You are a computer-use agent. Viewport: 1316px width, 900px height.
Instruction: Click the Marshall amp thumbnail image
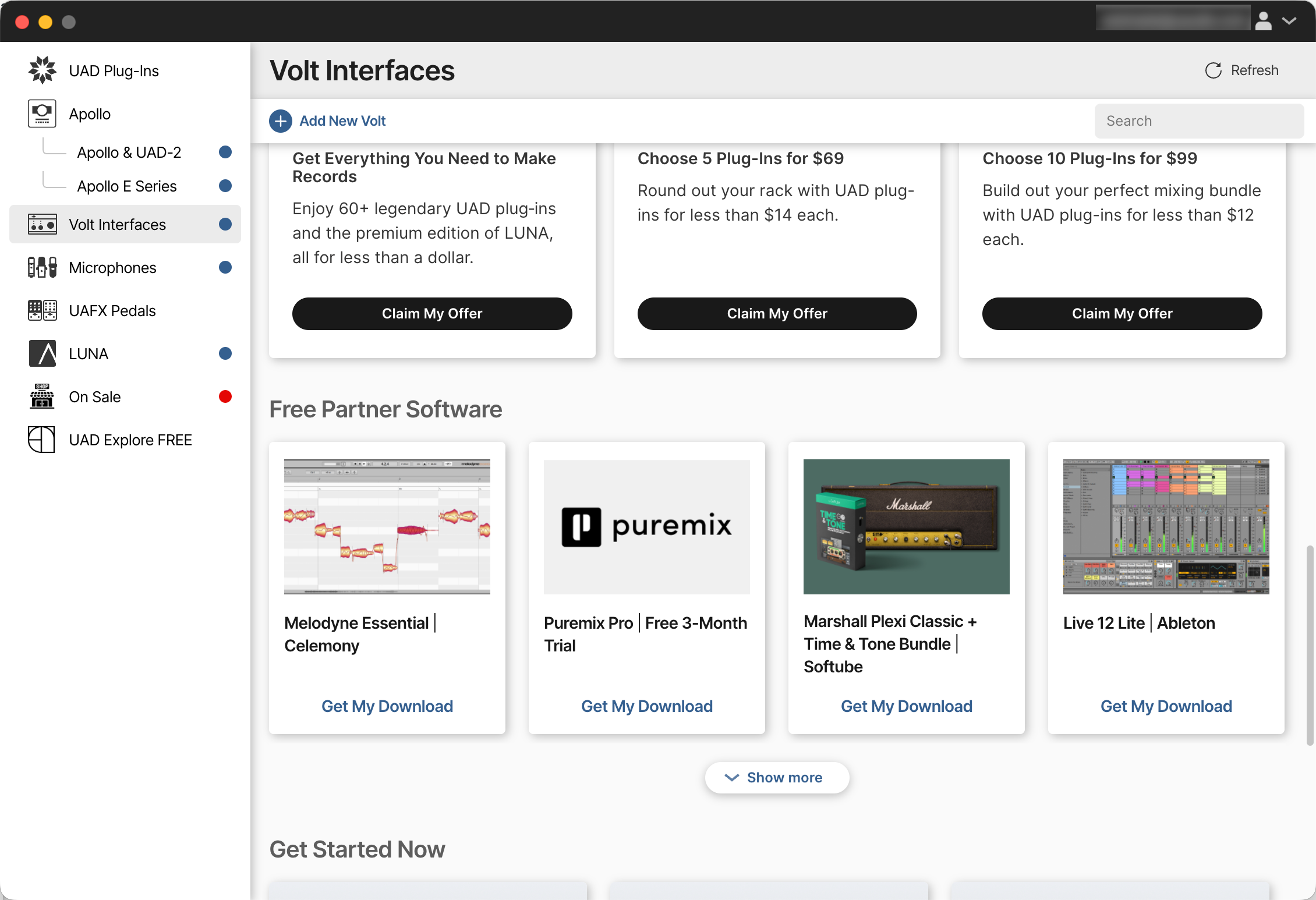click(907, 527)
